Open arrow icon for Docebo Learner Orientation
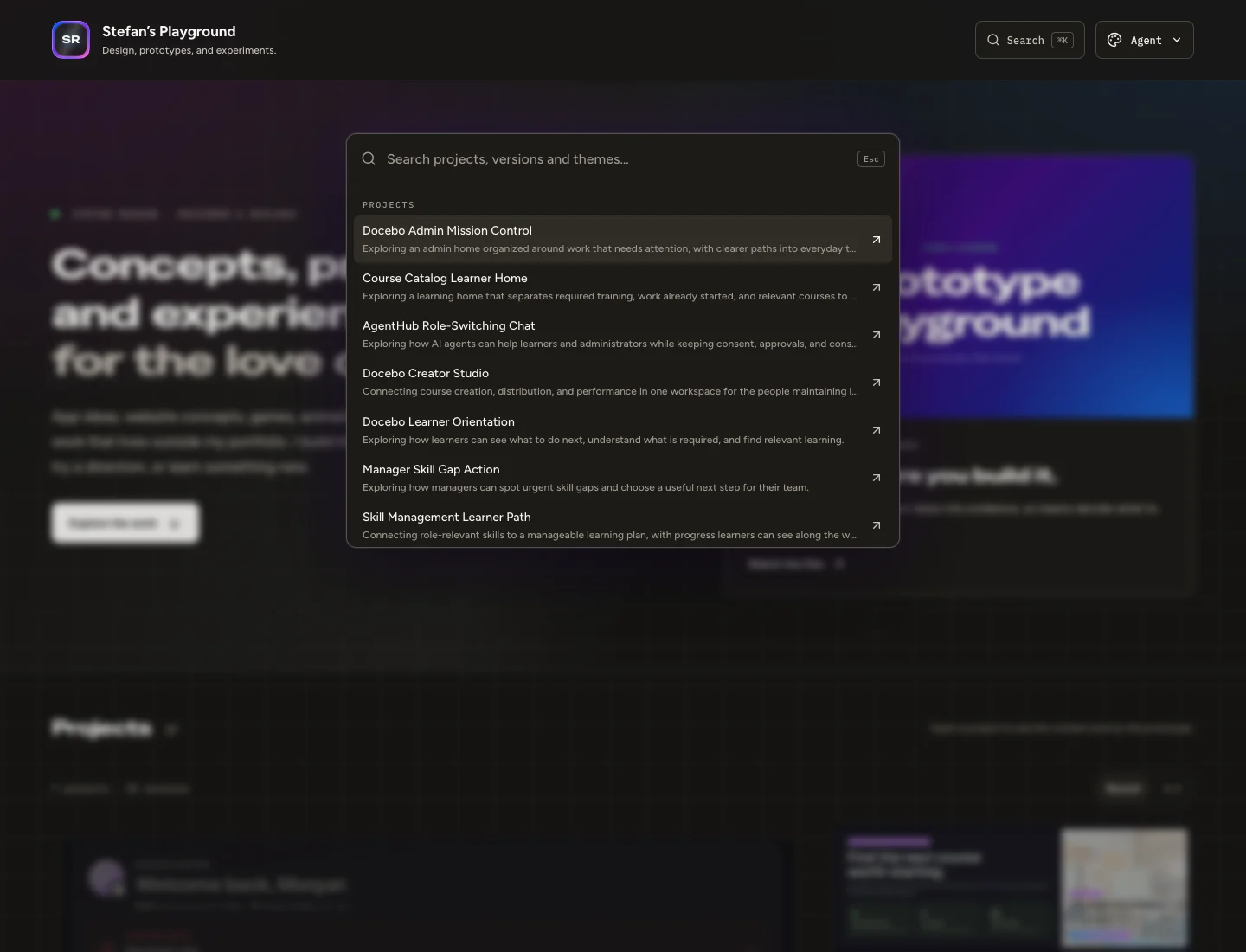The height and width of the screenshot is (952, 1246). coord(876,430)
